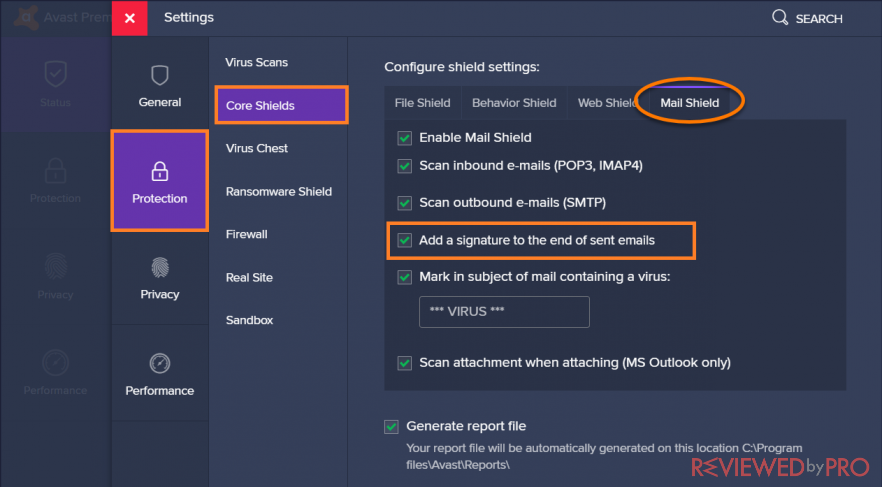The height and width of the screenshot is (487, 882).
Task: Click the Performance gauge icon
Action: pos(160,363)
